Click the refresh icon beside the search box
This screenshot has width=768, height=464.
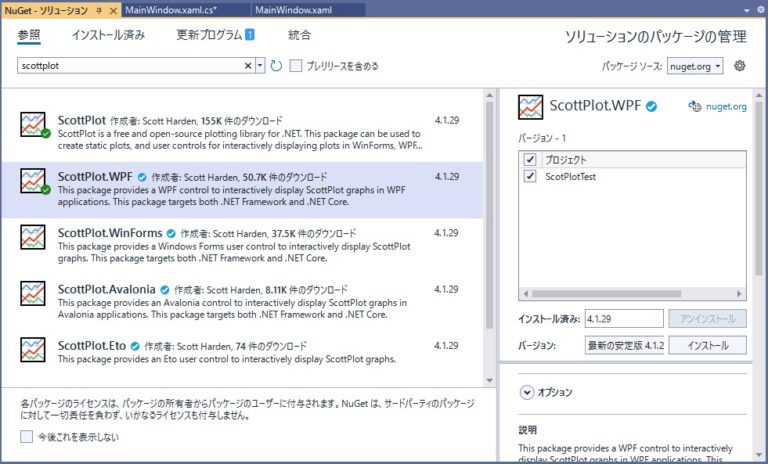point(276,66)
